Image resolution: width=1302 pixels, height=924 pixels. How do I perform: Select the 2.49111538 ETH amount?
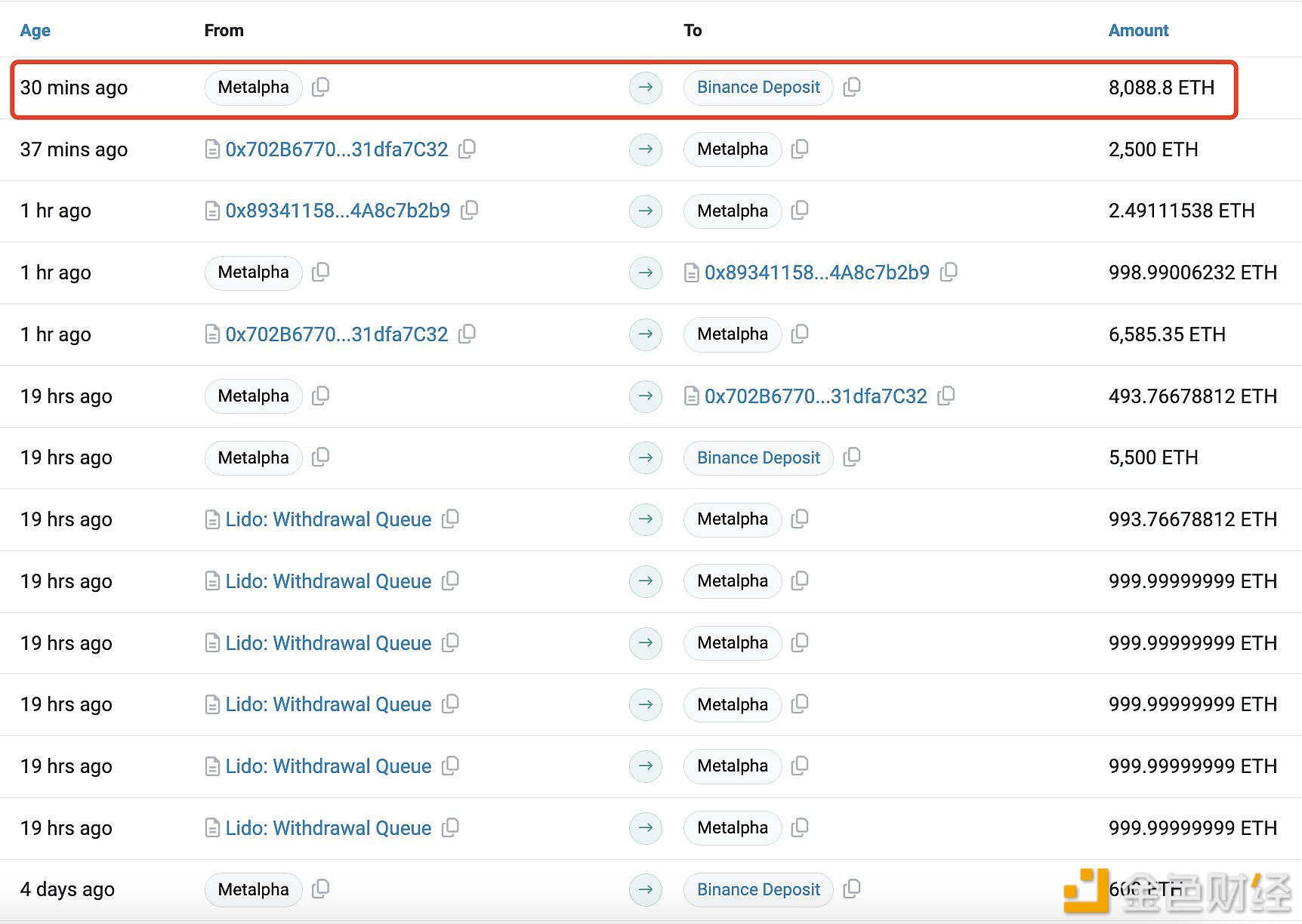pos(1181,211)
